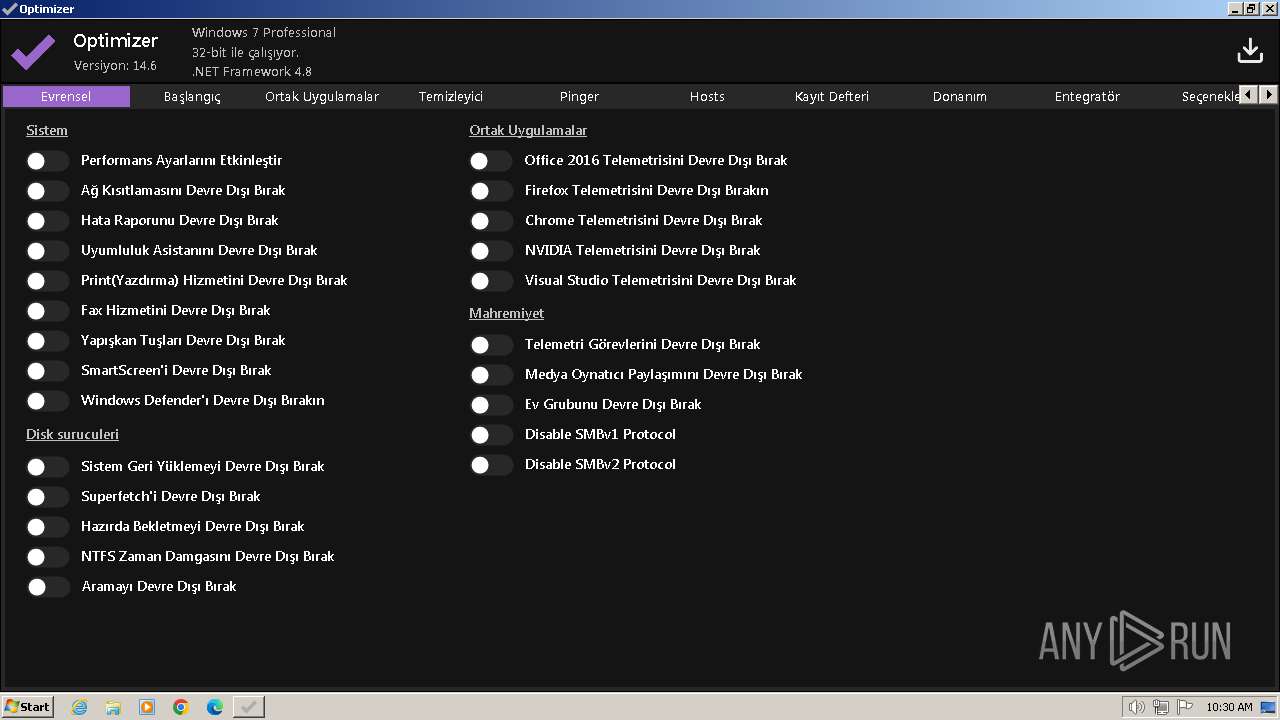Toggle Fax Hizmetini Devre Dışı Bırak
1280x720 pixels.
(47, 310)
